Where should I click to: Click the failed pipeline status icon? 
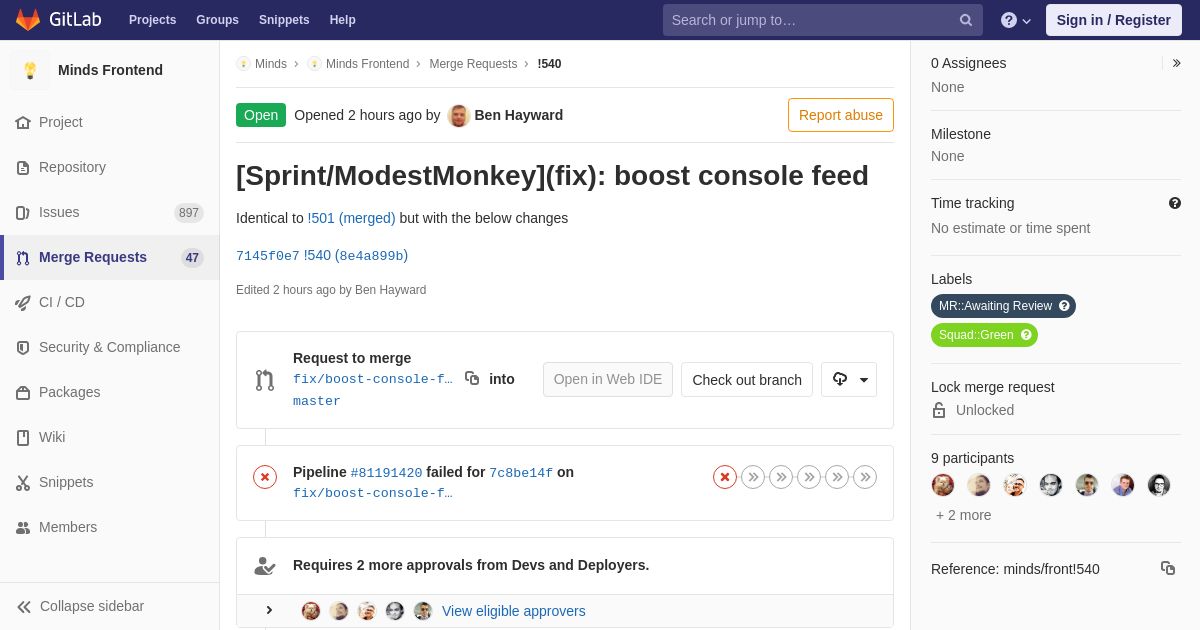[x=265, y=477]
